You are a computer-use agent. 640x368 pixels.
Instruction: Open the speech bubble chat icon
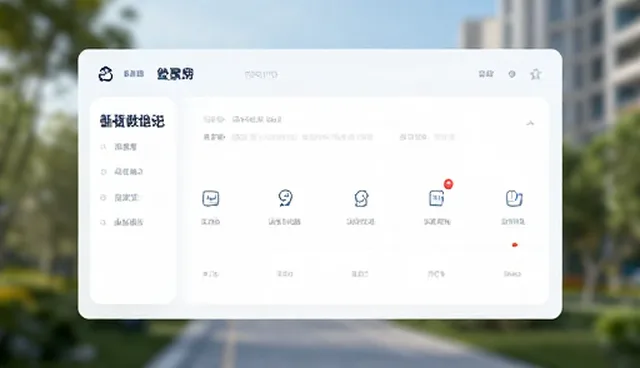(285, 198)
